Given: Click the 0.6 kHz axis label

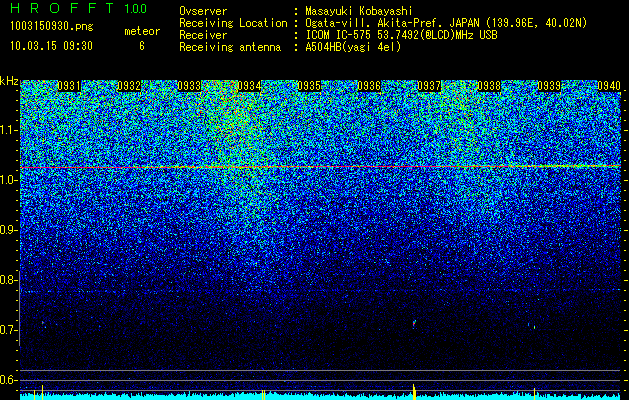Looking at the screenshot, I should (x=9, y=380).
